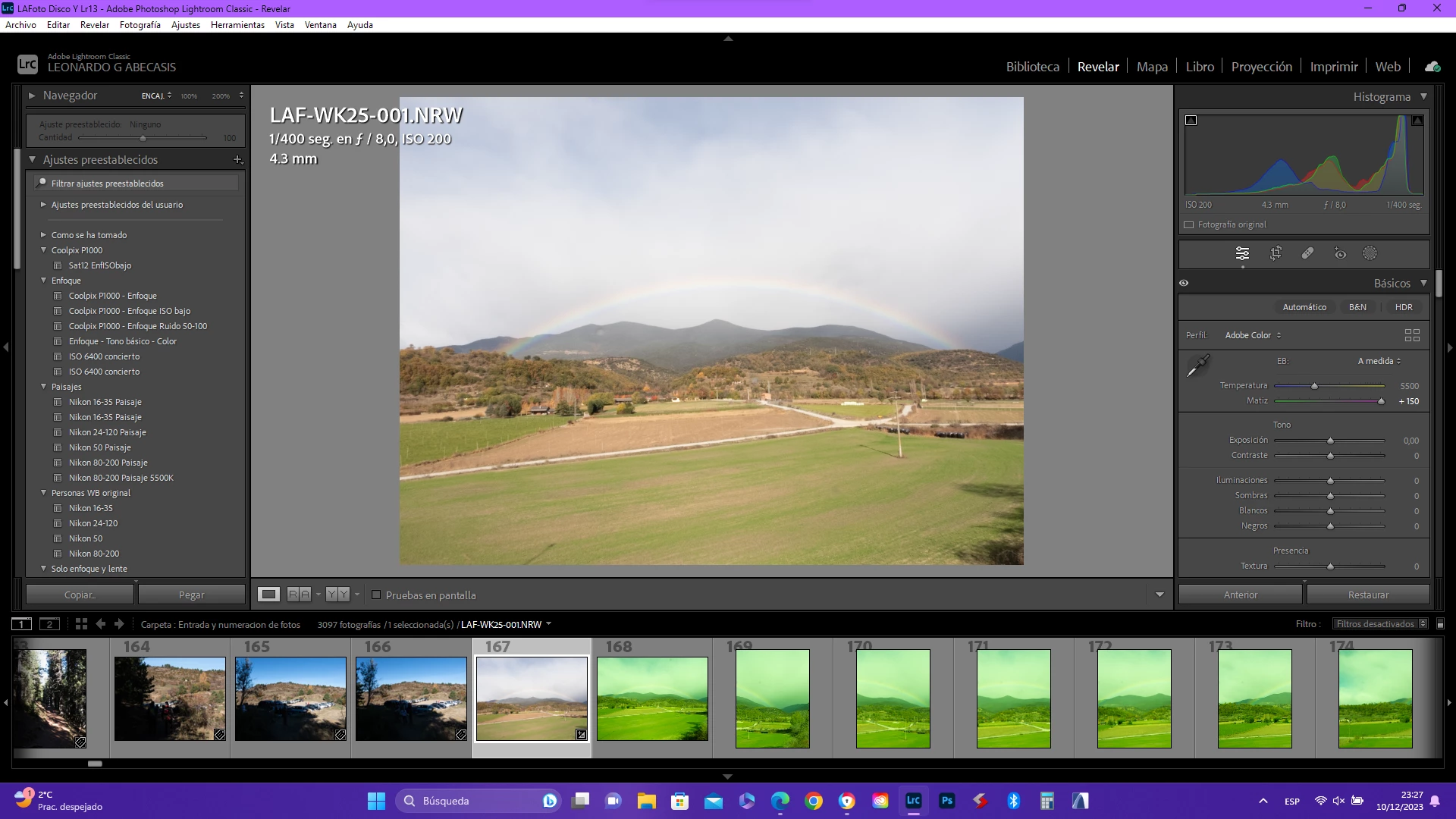1456x819 pixels.
Task: Toggle the Básicos panel eye switch
Action: click(x=1184, y=283)
